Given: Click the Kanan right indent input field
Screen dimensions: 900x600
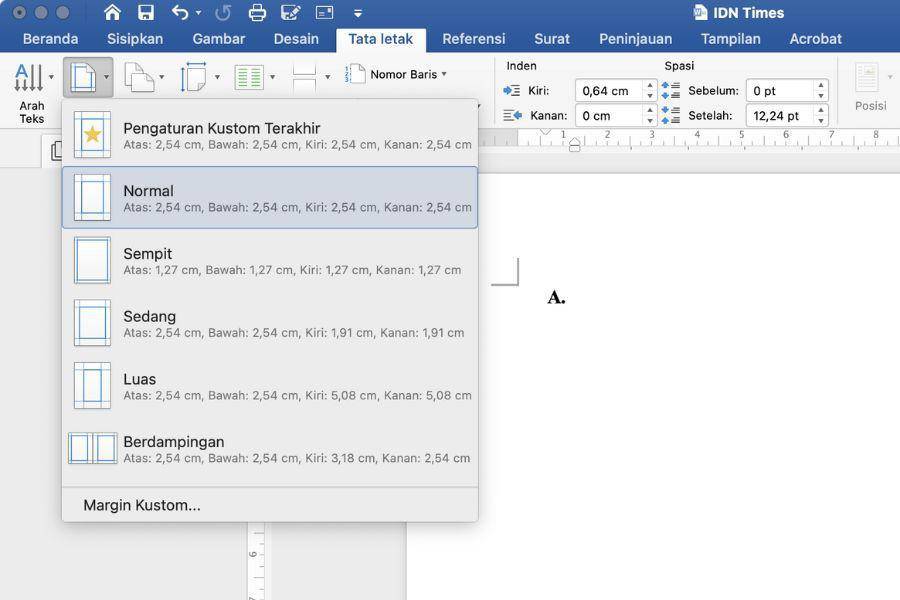Looking at the screenshot, I should pos(609,115).
